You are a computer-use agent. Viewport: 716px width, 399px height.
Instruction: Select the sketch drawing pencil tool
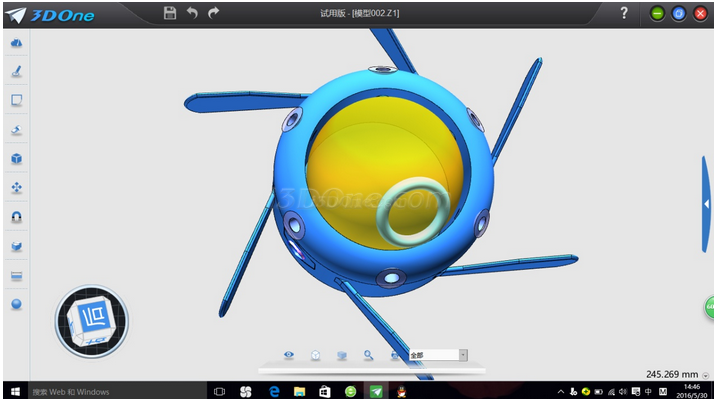click(x=16, y=71)
